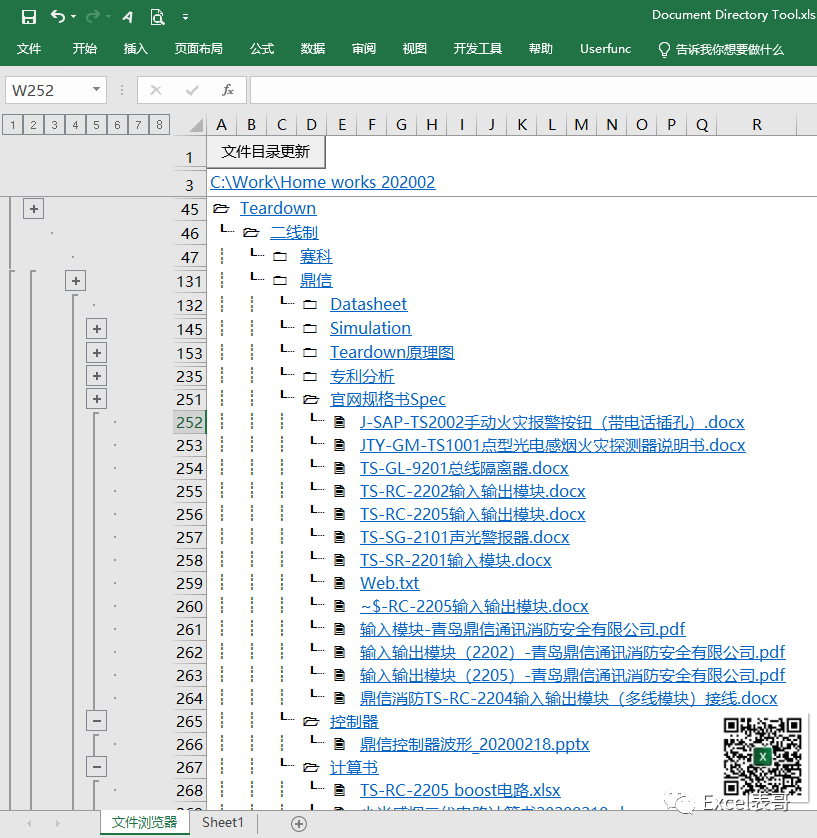Click the open folder icon beside Teardown
Image resolution: width=817 pixels, height=838 pixels.
221,208
